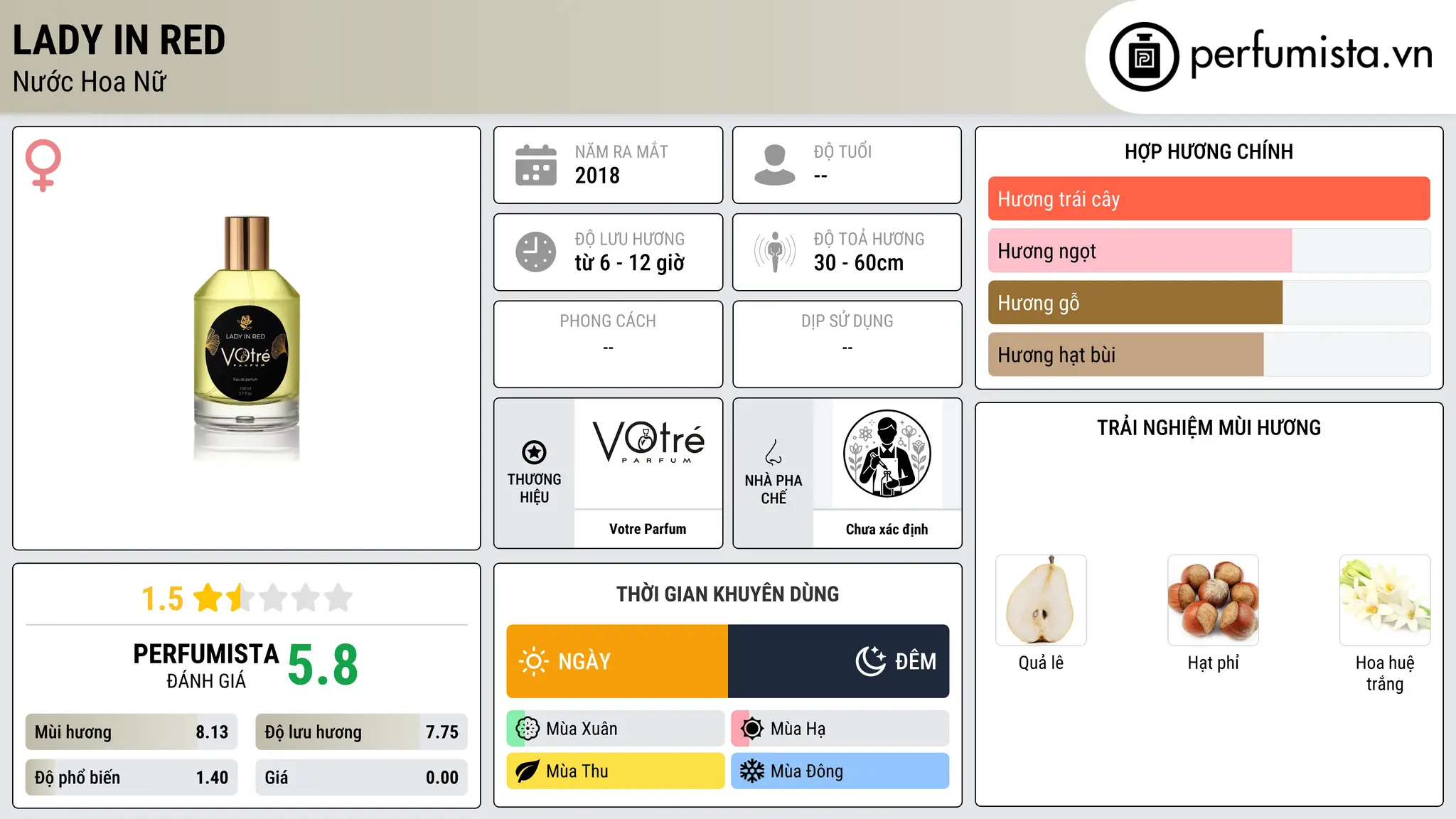
Task: Click the person silhouette icon for Độ tuổi
Action: 775,165
